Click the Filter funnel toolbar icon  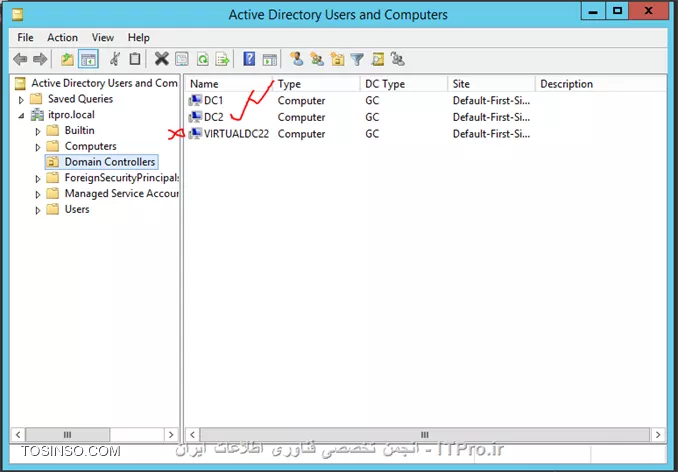(x=357, y=59)
